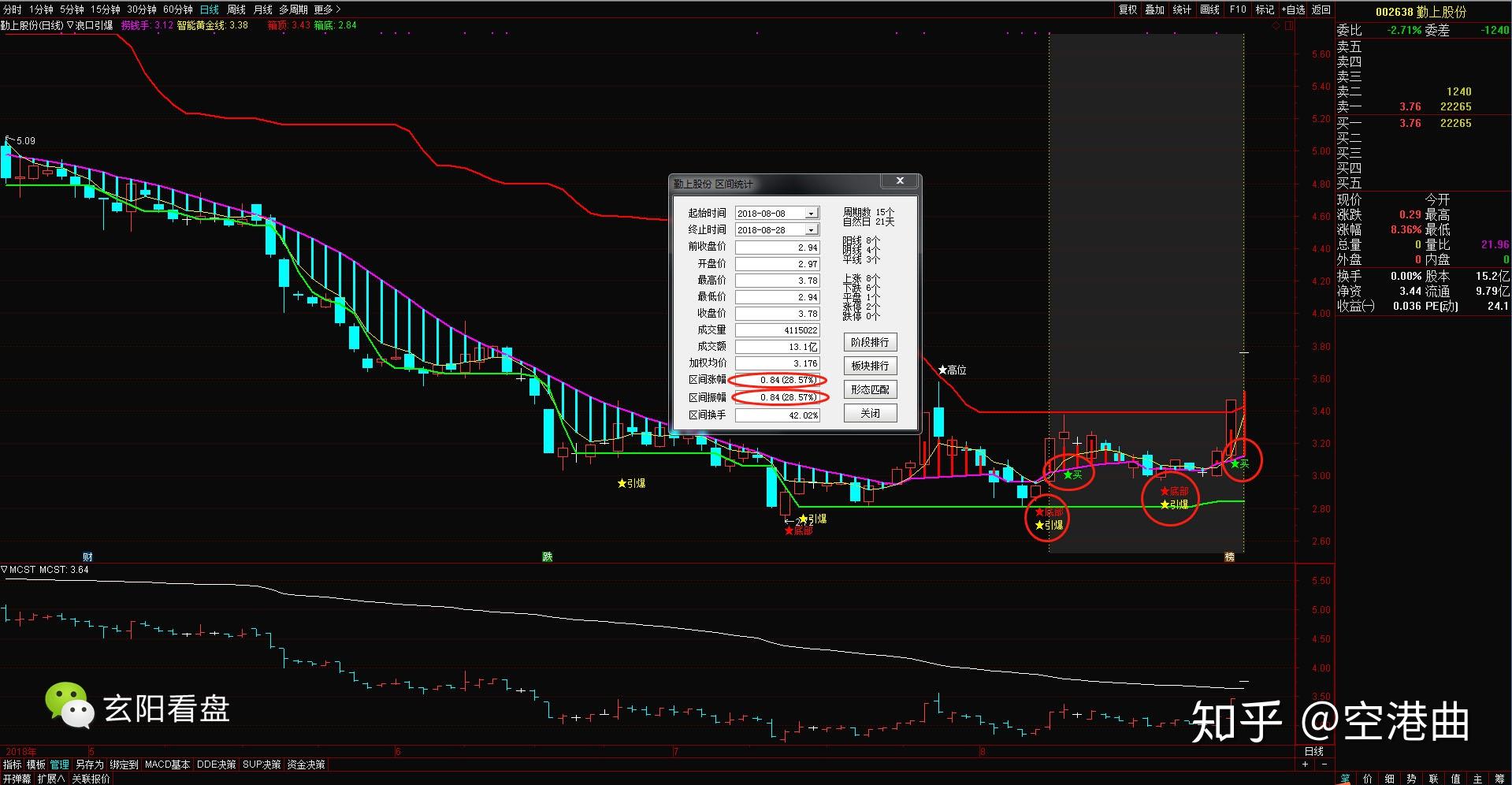Click the green 跌 marker at chart bottom

[548, 556]
